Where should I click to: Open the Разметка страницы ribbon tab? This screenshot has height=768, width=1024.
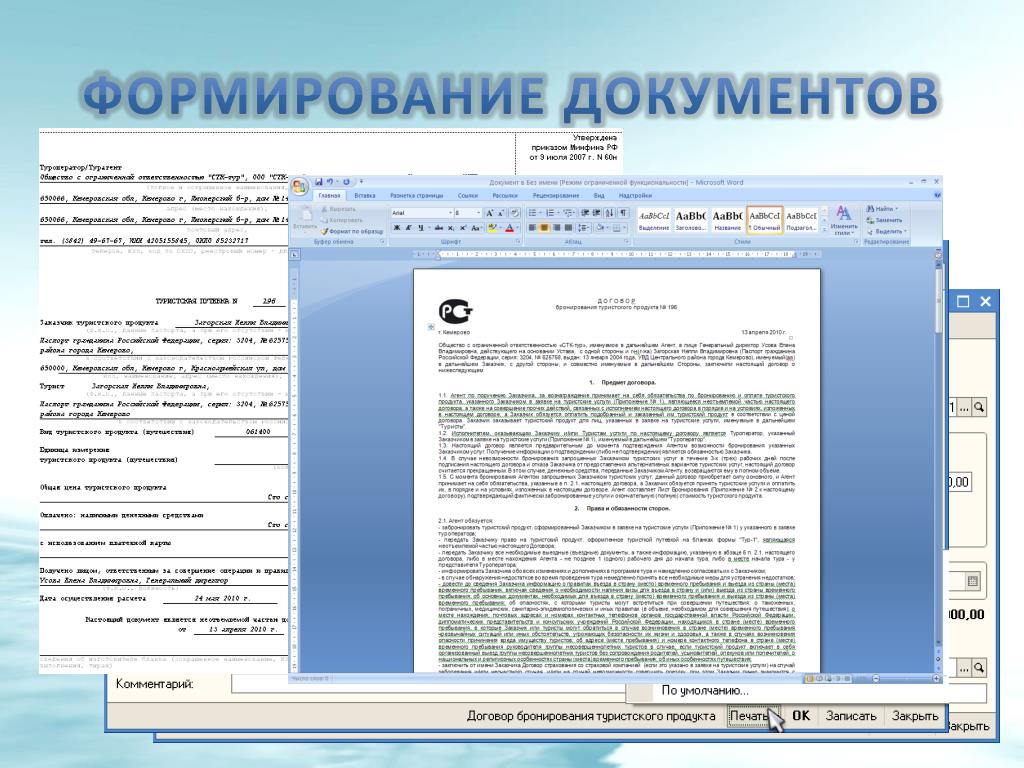click(417, 195)
